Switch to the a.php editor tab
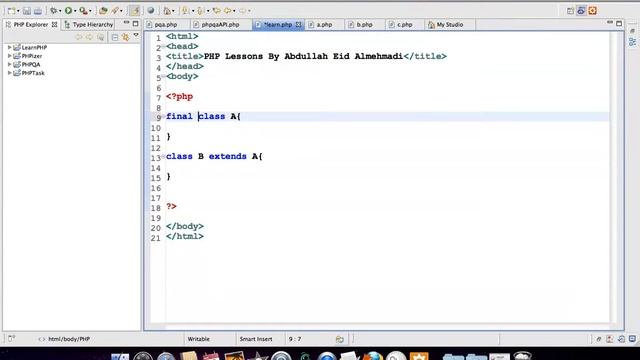 (x=324, y=24)
